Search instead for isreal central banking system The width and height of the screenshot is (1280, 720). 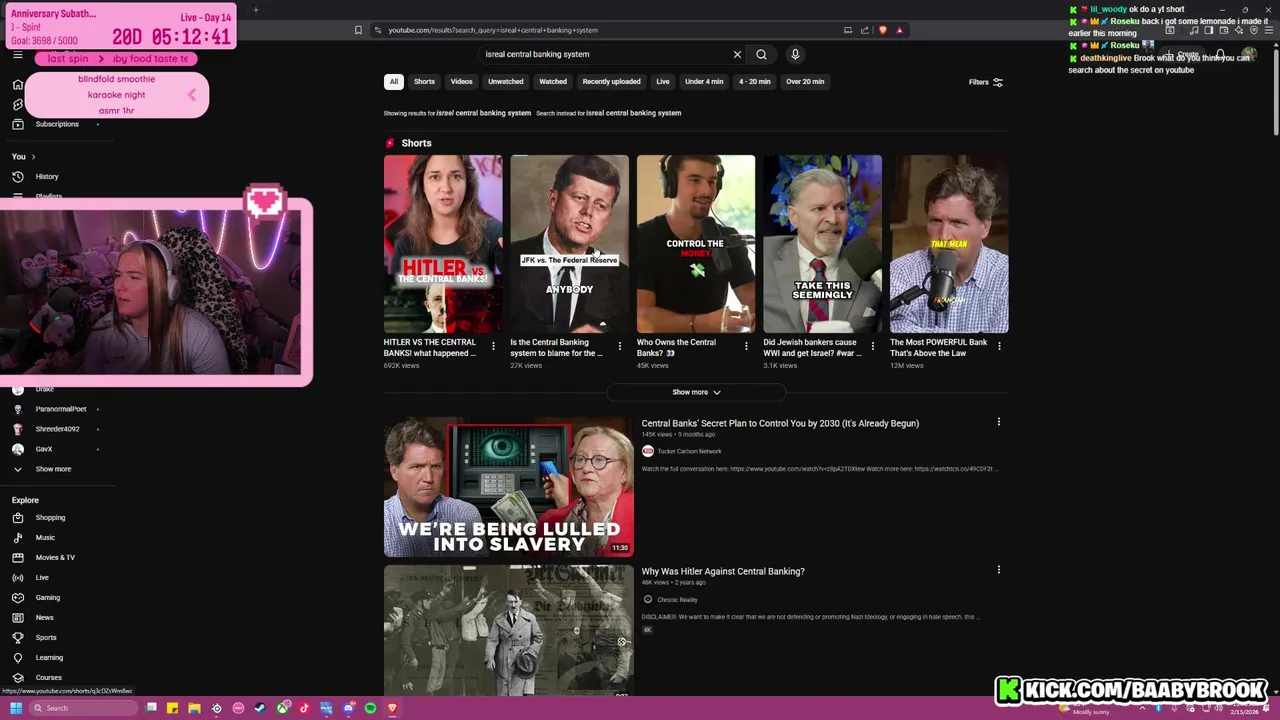633,113
